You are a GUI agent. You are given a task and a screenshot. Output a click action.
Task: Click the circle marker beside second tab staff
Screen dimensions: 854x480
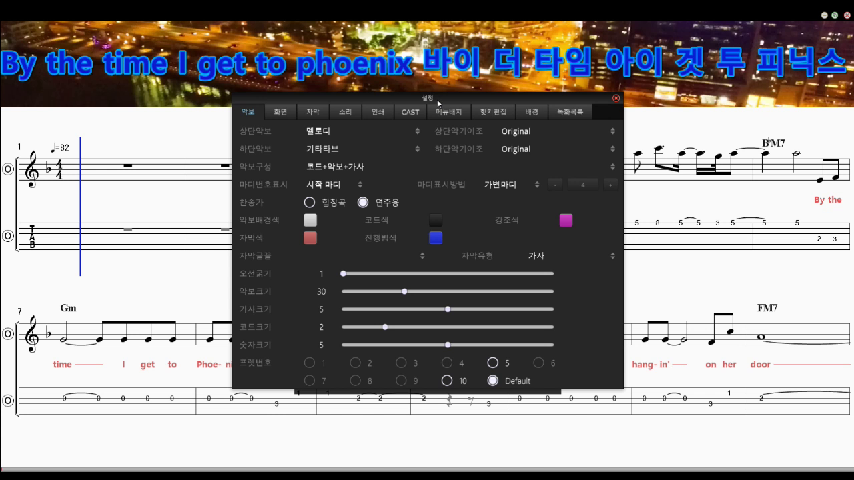point(8,401)
